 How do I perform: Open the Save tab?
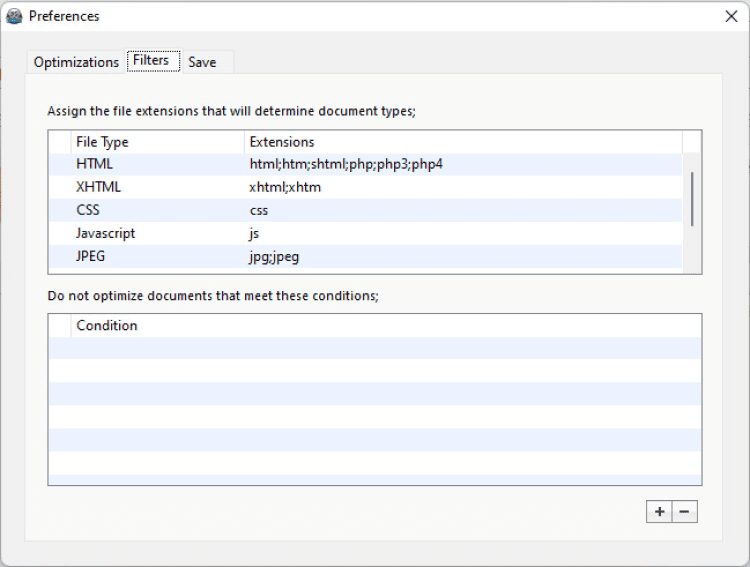click(x=202, y=62)
